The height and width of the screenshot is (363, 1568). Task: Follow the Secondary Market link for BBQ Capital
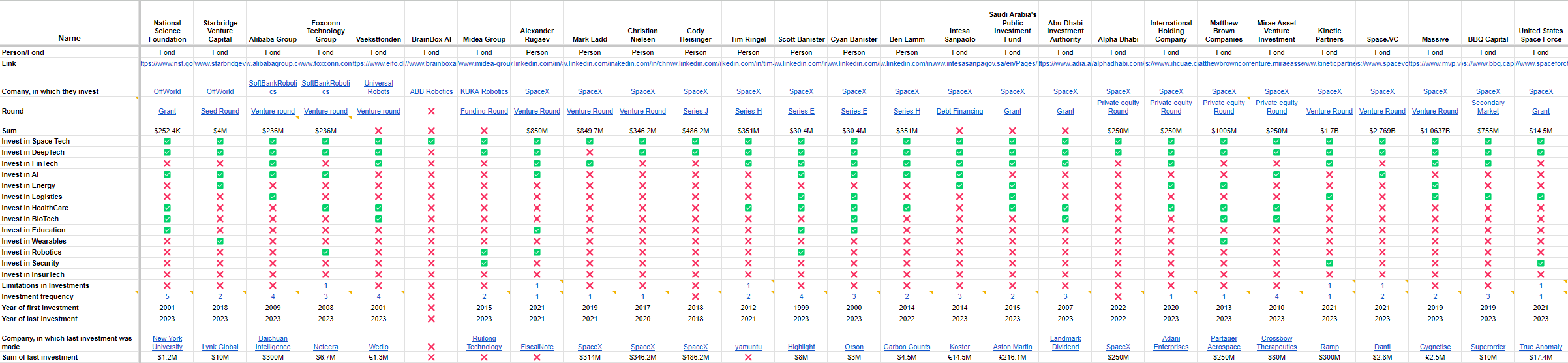(x=1488, y=107)
